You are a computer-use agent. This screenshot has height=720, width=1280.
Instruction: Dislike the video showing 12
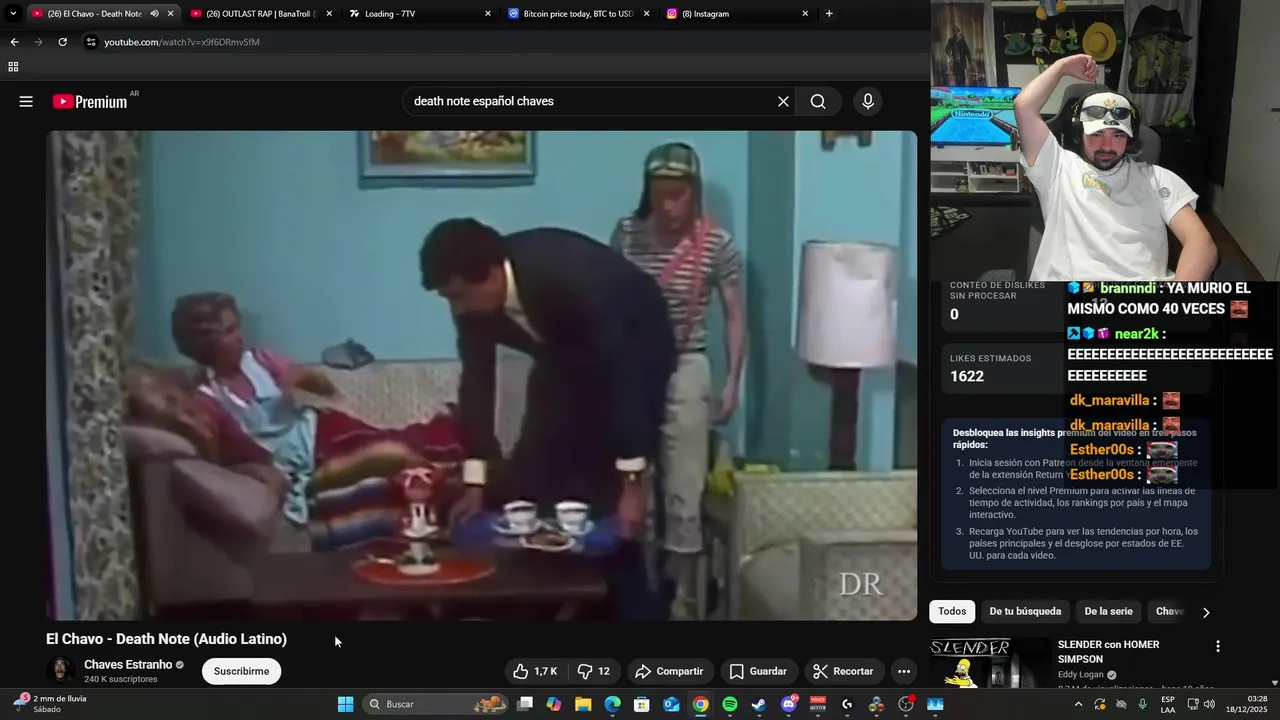click(x=594, y=671)
